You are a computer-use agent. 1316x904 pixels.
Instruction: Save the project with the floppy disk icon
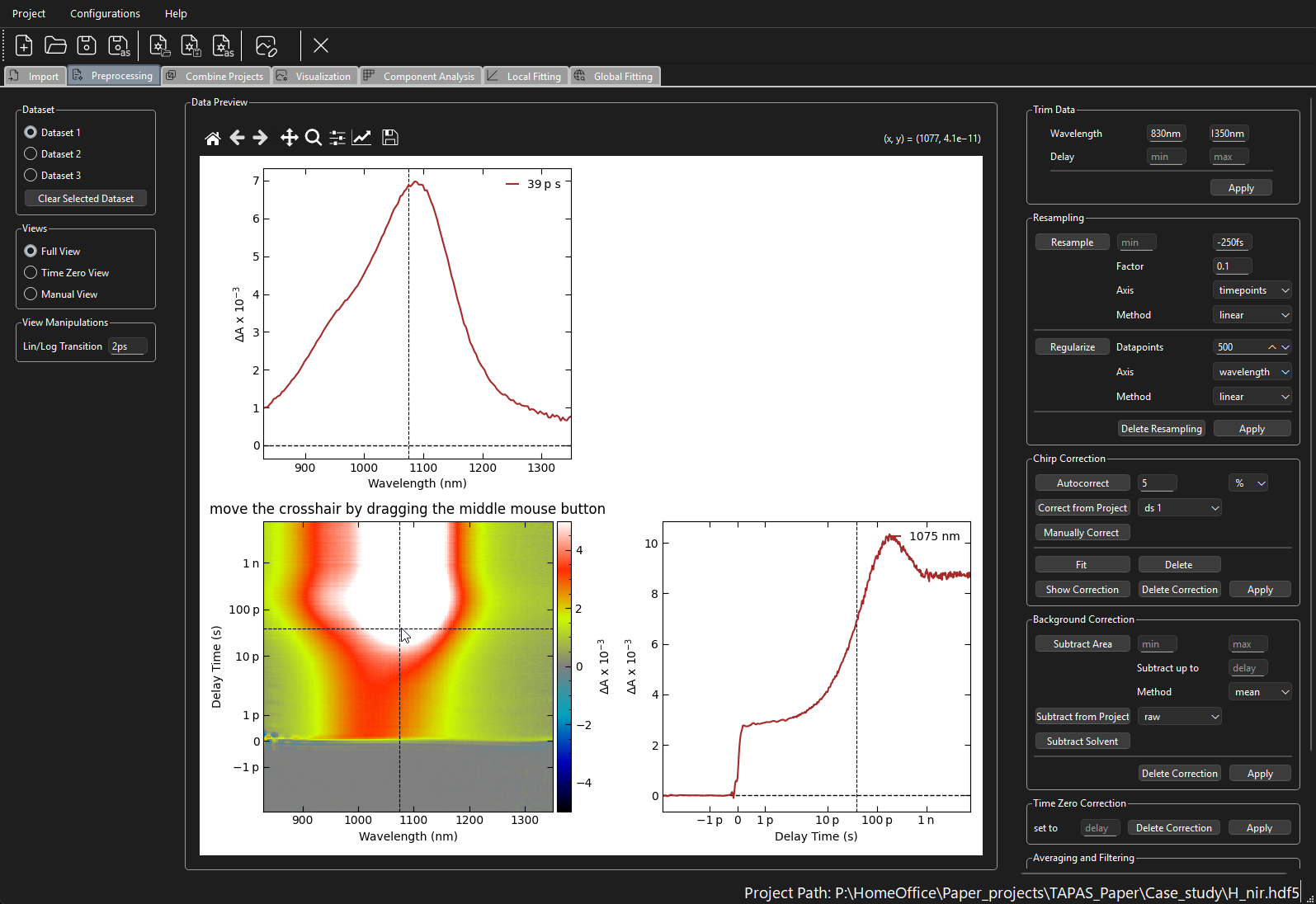tap(87, 45)
